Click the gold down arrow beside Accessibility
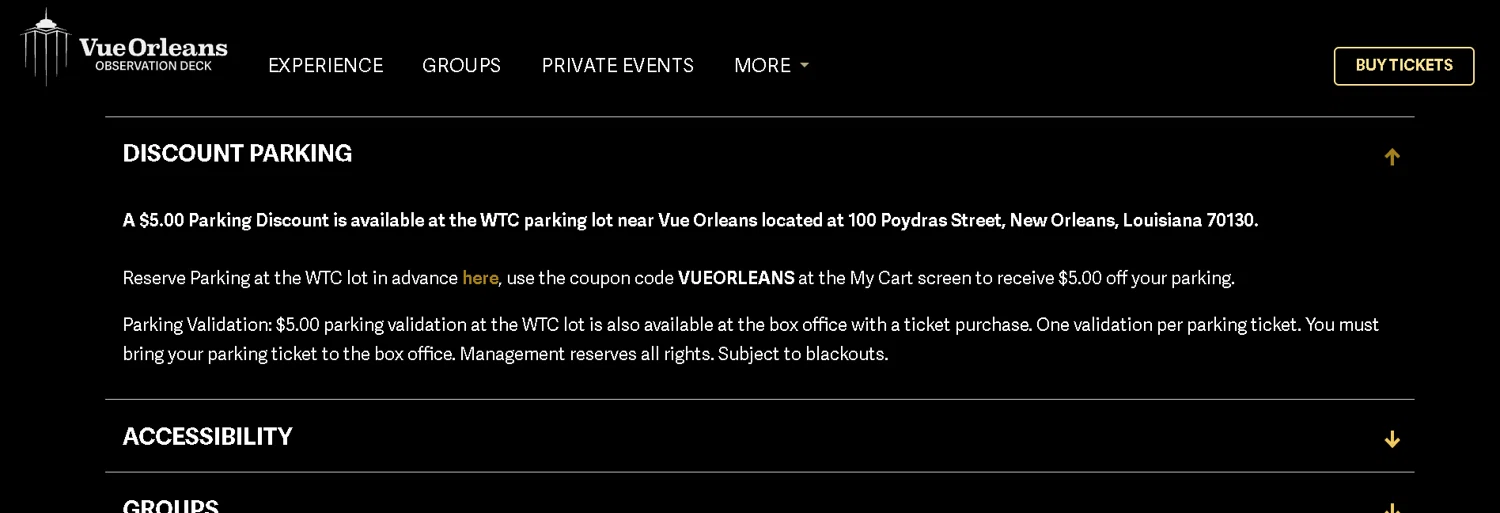 pyautogui.click(x=1391, y=439)
